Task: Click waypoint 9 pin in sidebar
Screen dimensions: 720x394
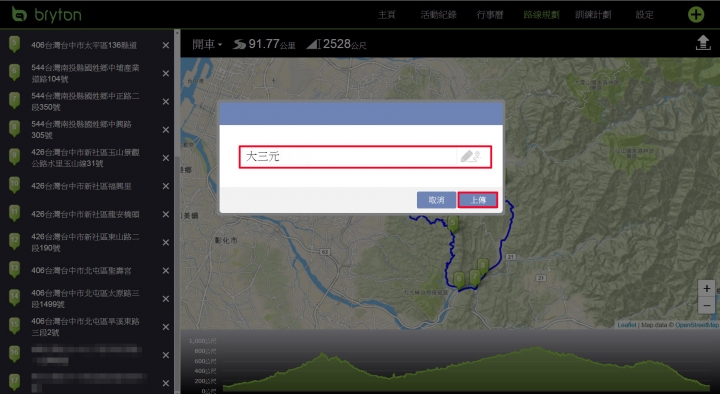Action: pyautogui.click(x=14, y=157)
